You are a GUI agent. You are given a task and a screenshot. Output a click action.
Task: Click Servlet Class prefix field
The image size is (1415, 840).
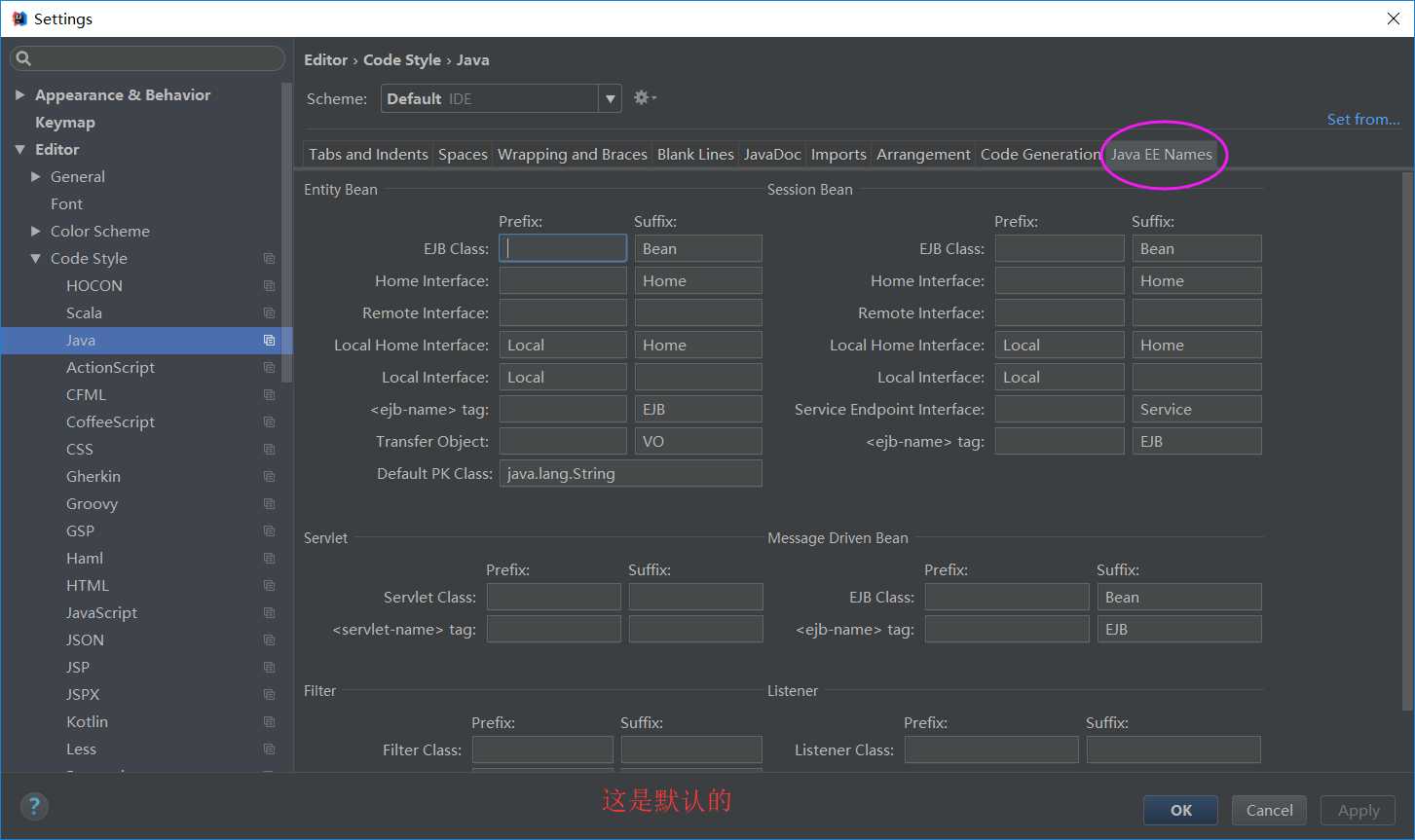[554, 597]
